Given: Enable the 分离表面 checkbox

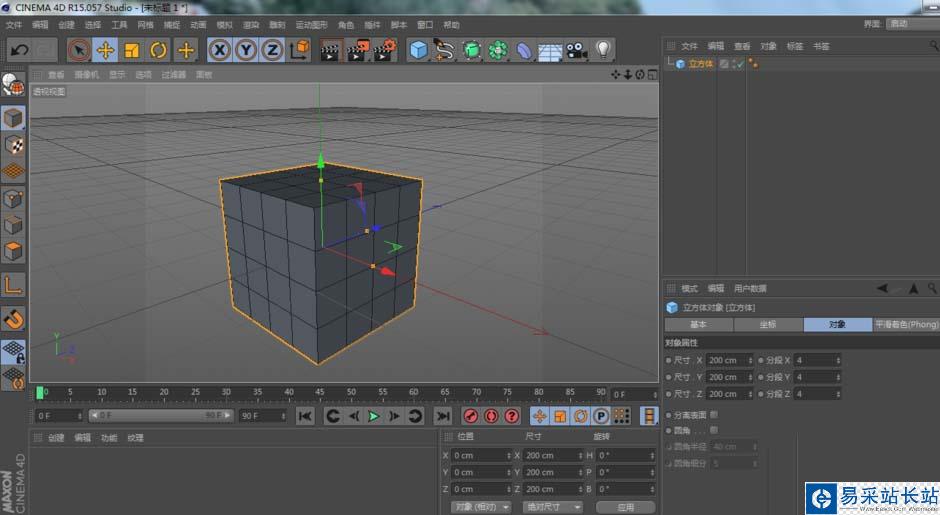Looking at the screenshot, I should tap(713, 414).
